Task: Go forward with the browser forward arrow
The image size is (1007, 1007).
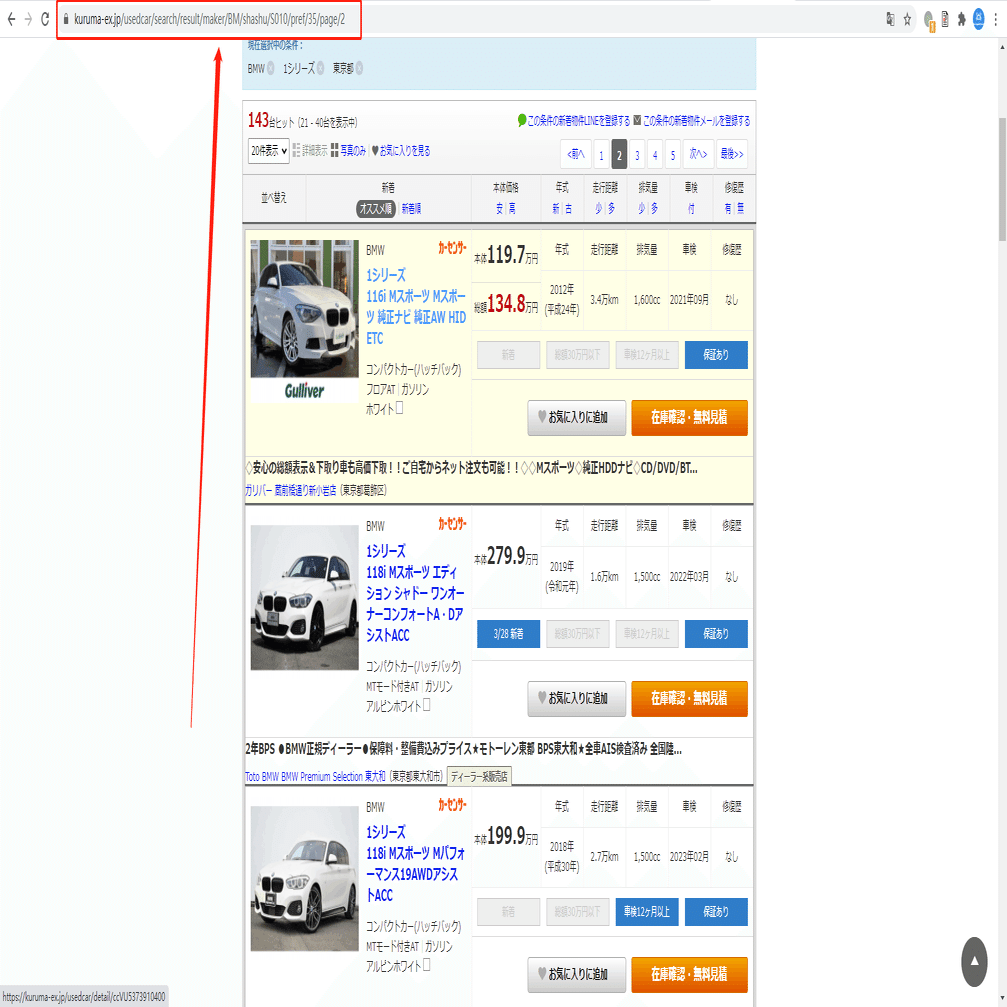Action: click(28, 19)
